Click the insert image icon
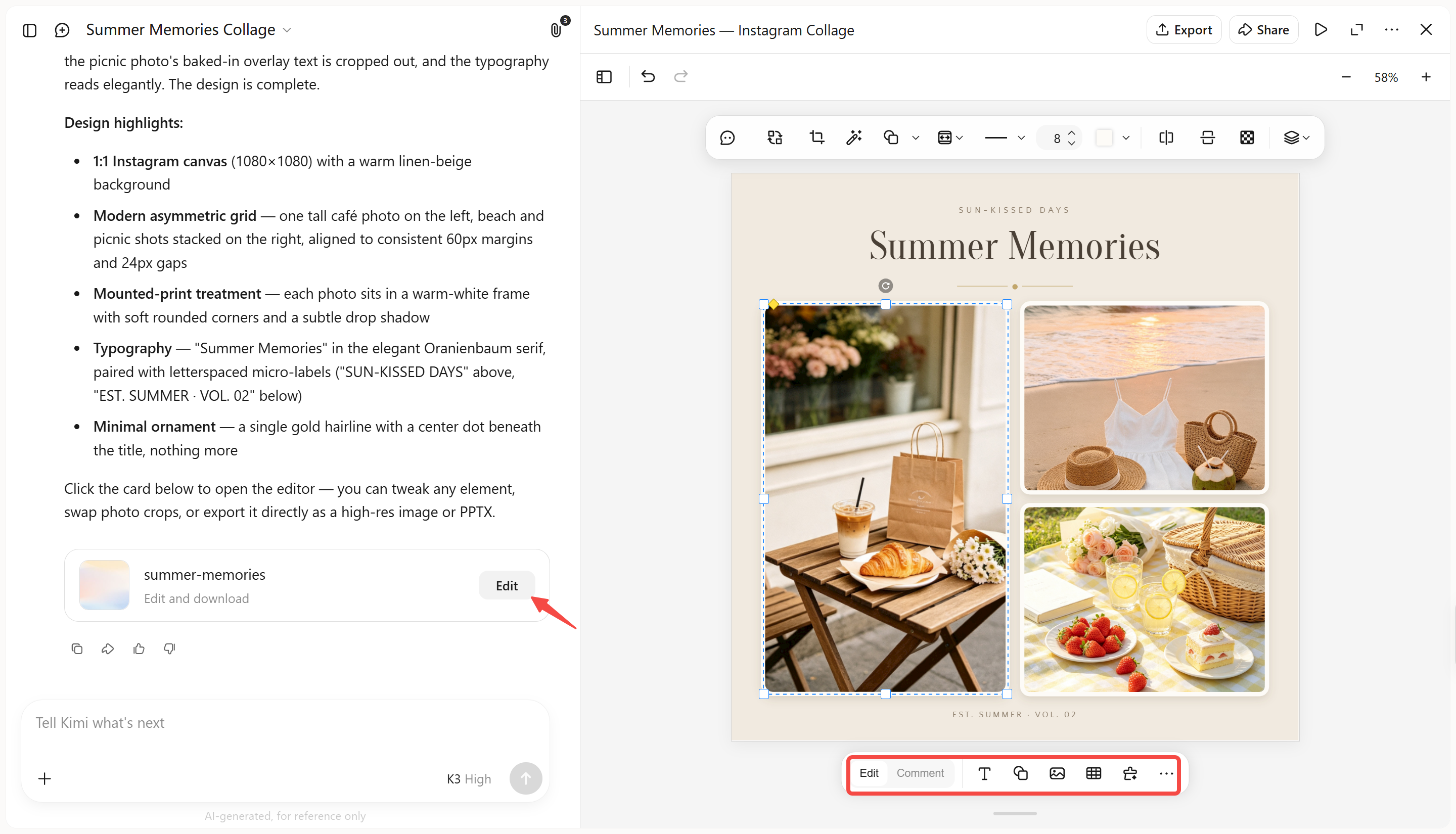Screen dimensions: 1456x834 [x=1057, y=773]
